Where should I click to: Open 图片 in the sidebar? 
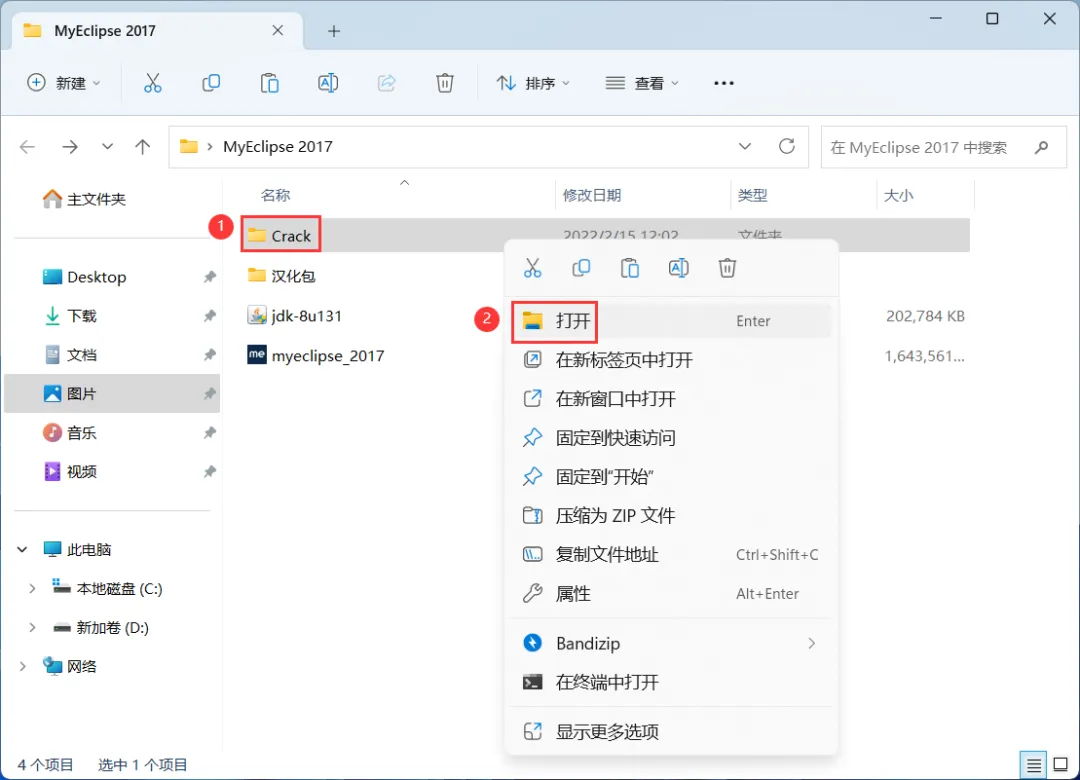(x=70, y=394)
